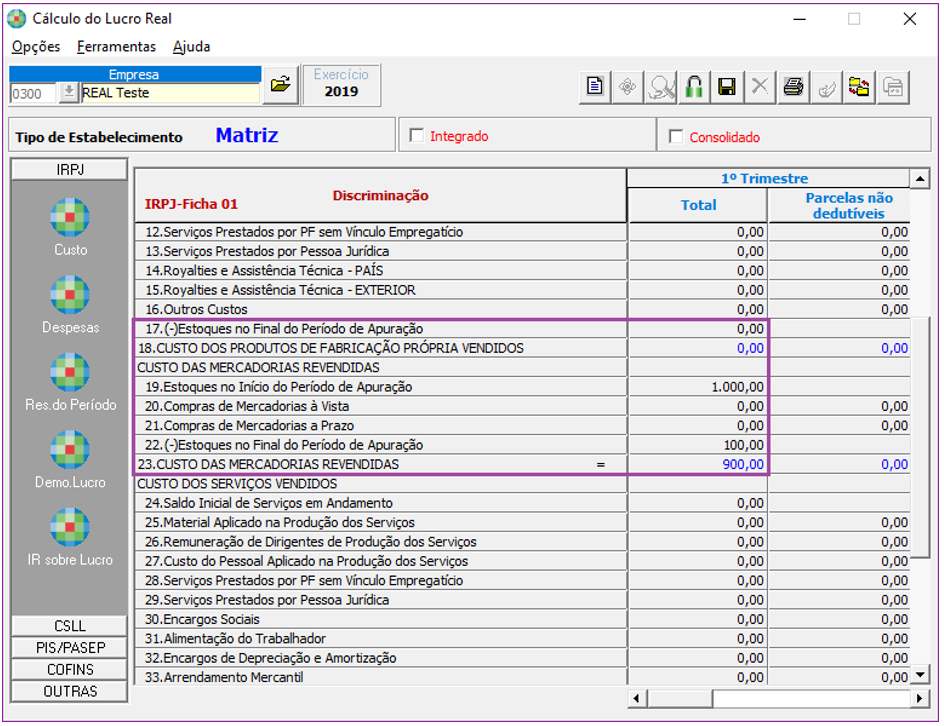The width and height of the screenshot is (944, 726).
Task: Click row 13.Serviços Prestados por Pessoa Jurídica
Action: coord(380,251)
